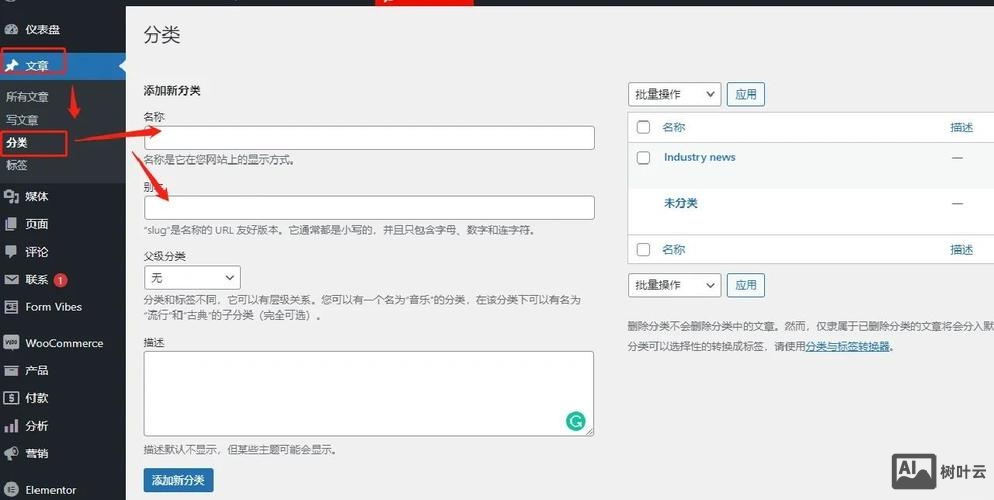994x500 pixels.
Task: Click the Marketing (营销) megaphone icon
Action: [x=11, y=453]
